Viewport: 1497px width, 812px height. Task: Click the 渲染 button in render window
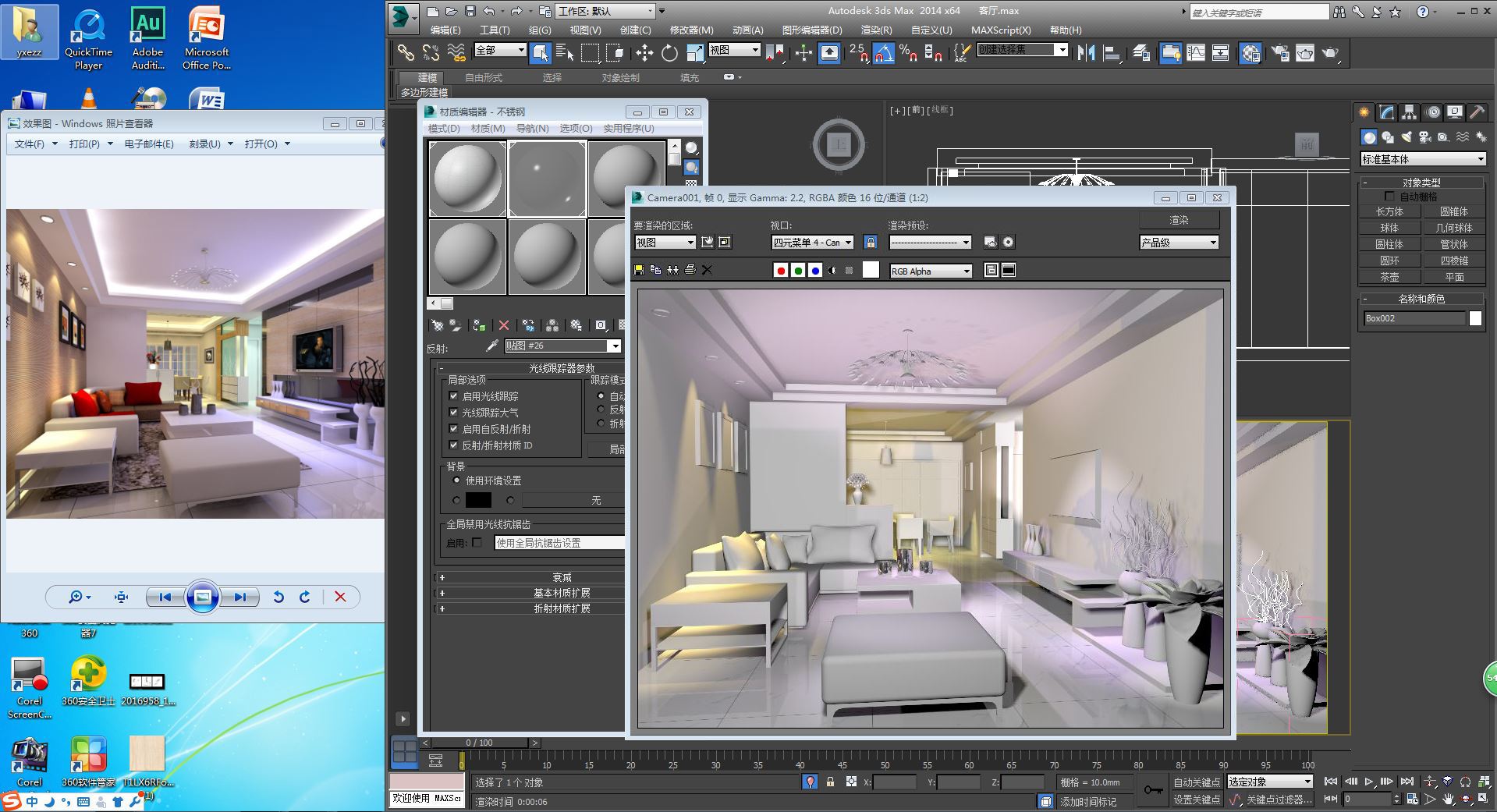[x=1178, y=220]
